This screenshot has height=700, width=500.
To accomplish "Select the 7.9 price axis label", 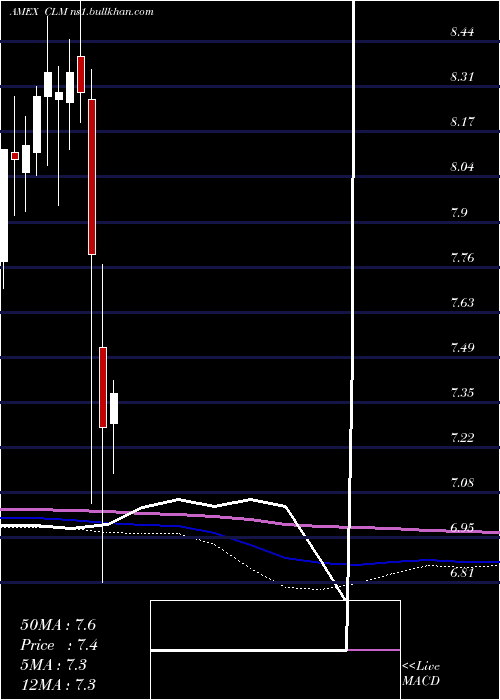I will (x=459, y=212).
